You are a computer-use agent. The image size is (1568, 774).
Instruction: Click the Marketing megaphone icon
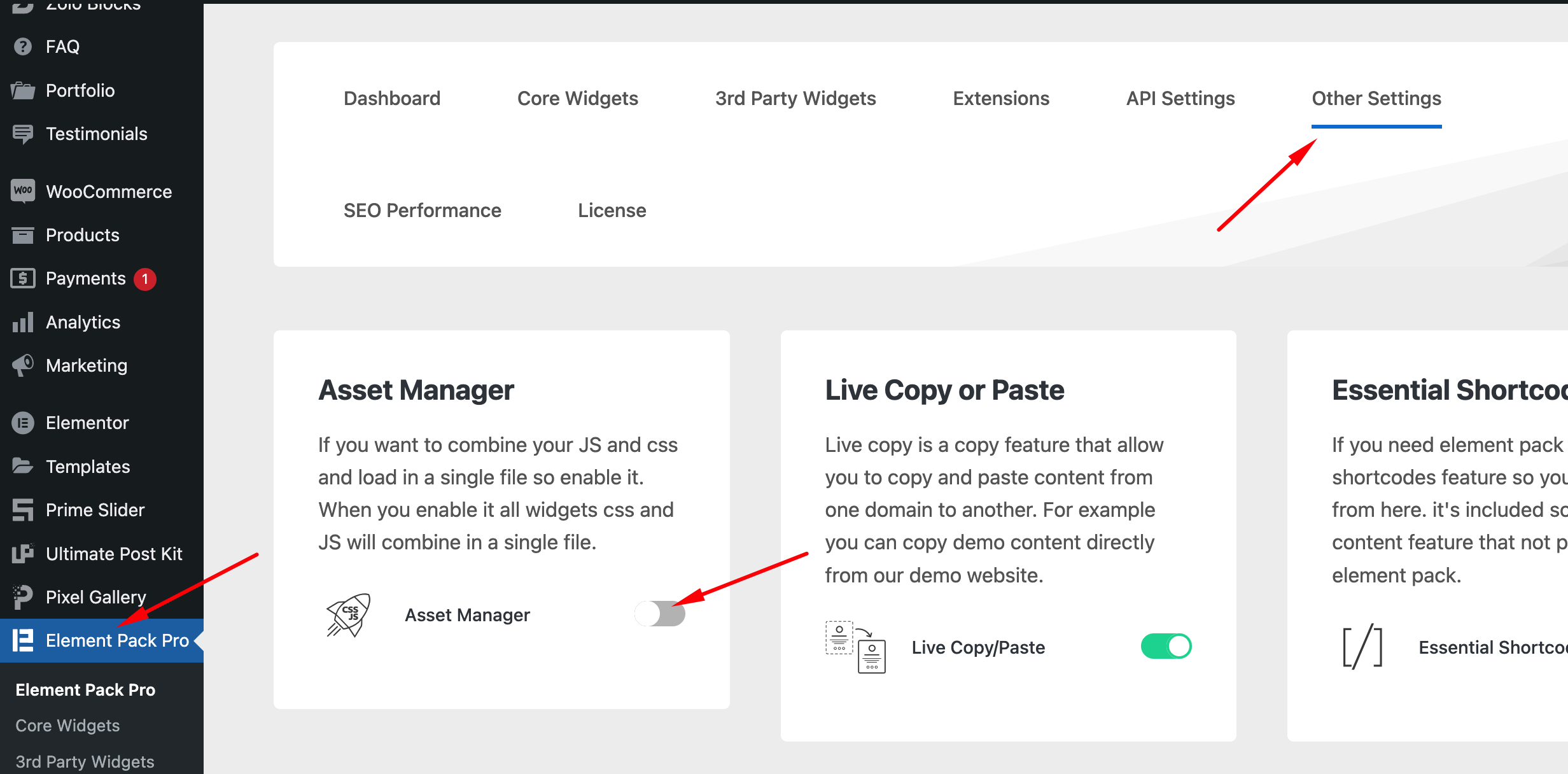pos(23,365)
